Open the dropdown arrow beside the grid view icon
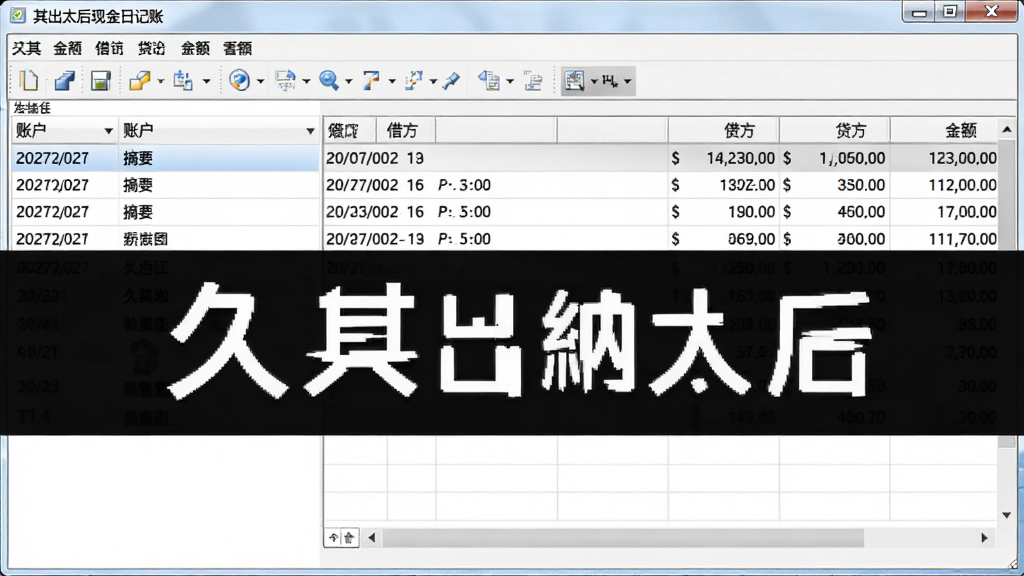This screenshot has height=576, width=1024. (594, 82)
